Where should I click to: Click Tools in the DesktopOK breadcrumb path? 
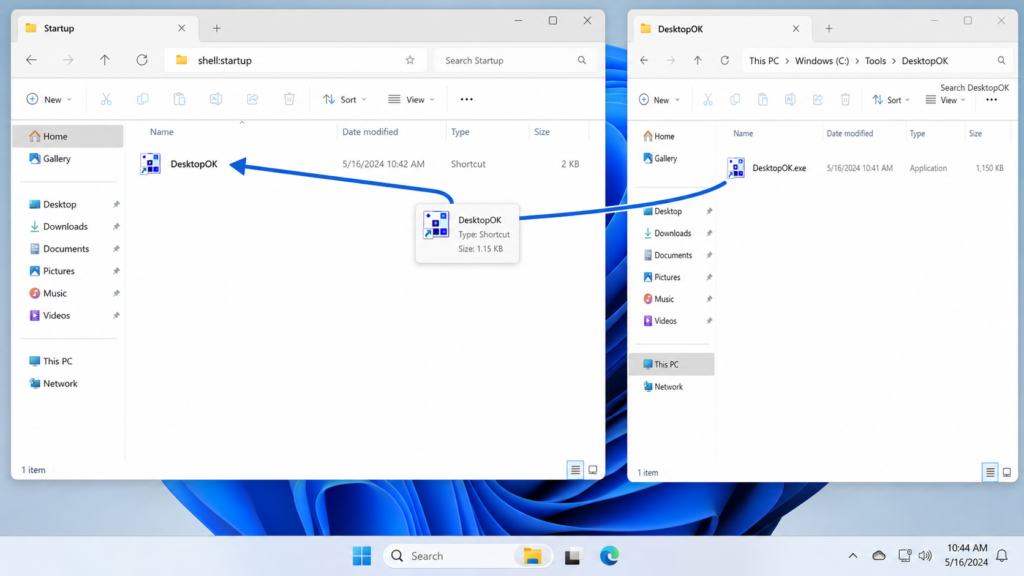coord(875,61)
